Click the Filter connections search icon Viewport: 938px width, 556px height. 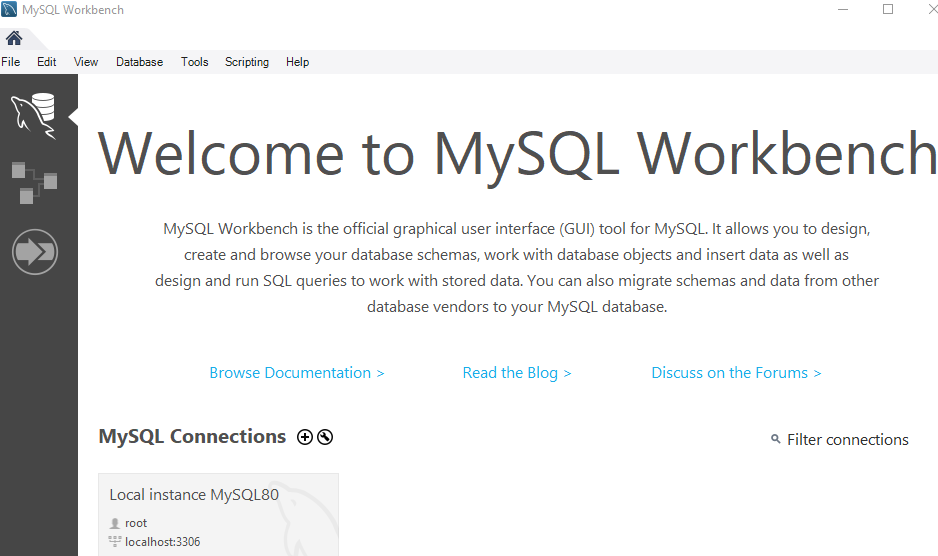click(x=776, y=440)
